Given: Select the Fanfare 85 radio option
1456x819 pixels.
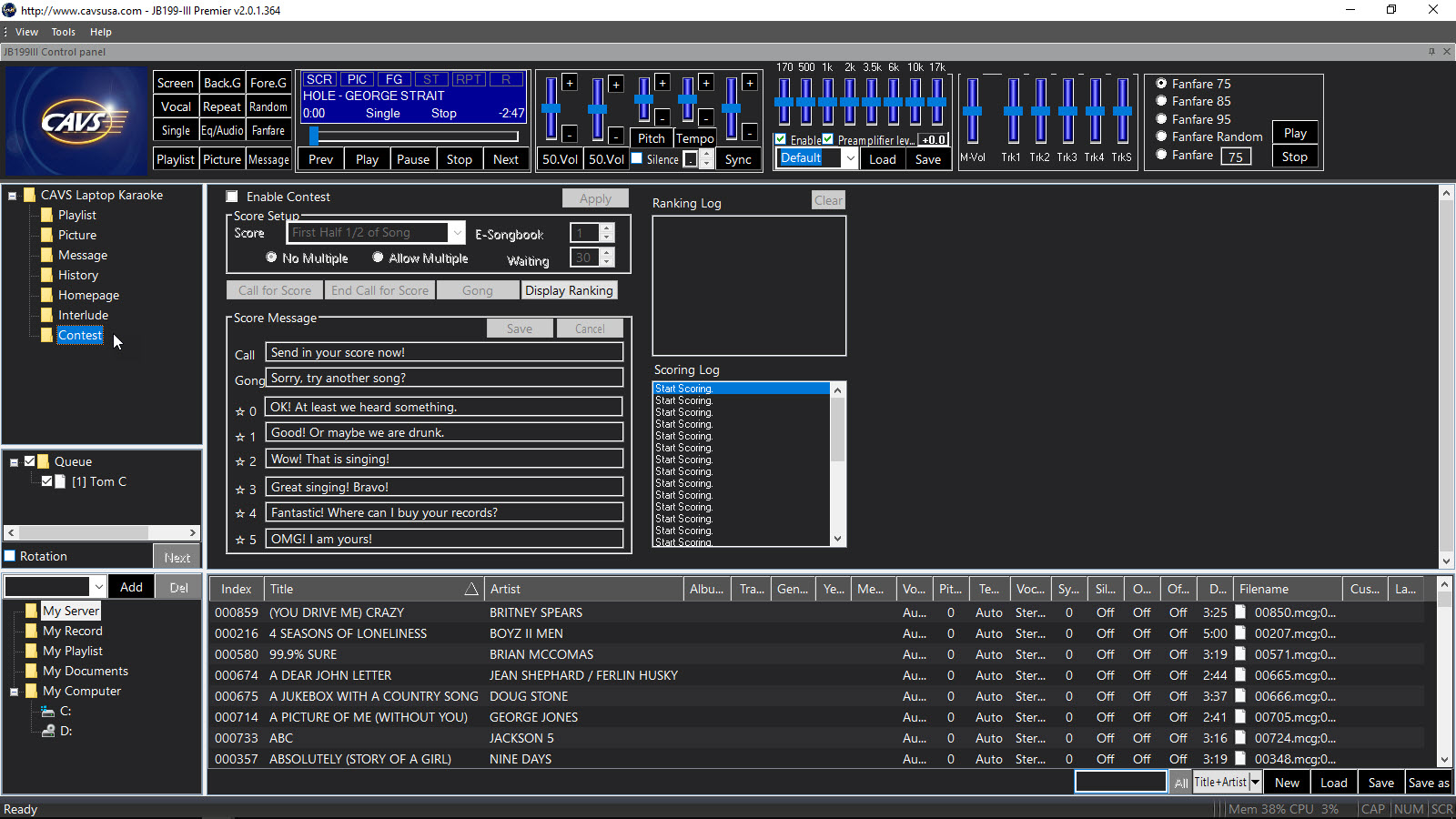Looking at the screenshot, I should click(x=1161, y=101).
